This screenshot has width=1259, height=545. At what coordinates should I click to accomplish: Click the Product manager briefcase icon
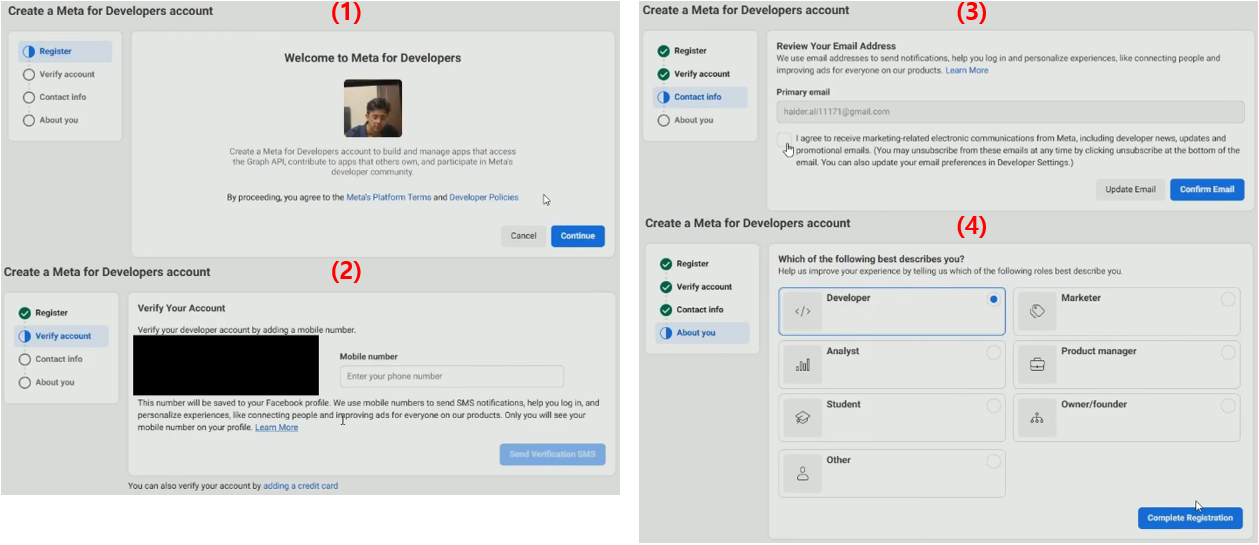pyautogui.click(x=1037, y=365)
